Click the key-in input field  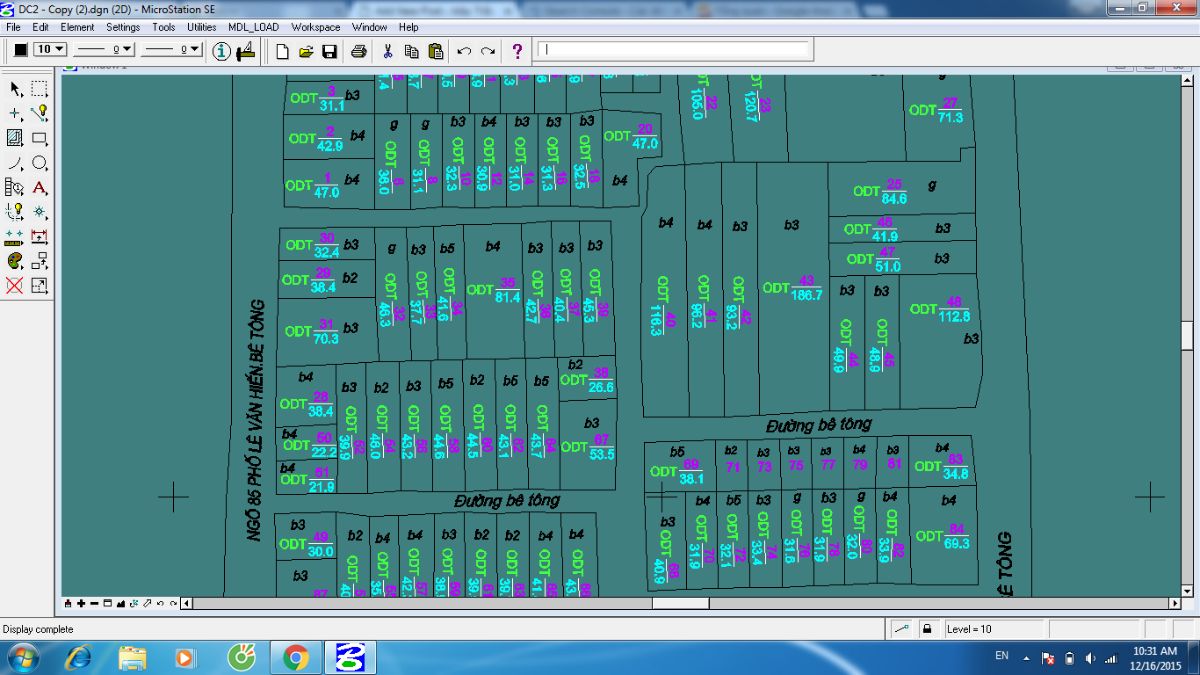[x=673, y=49]
